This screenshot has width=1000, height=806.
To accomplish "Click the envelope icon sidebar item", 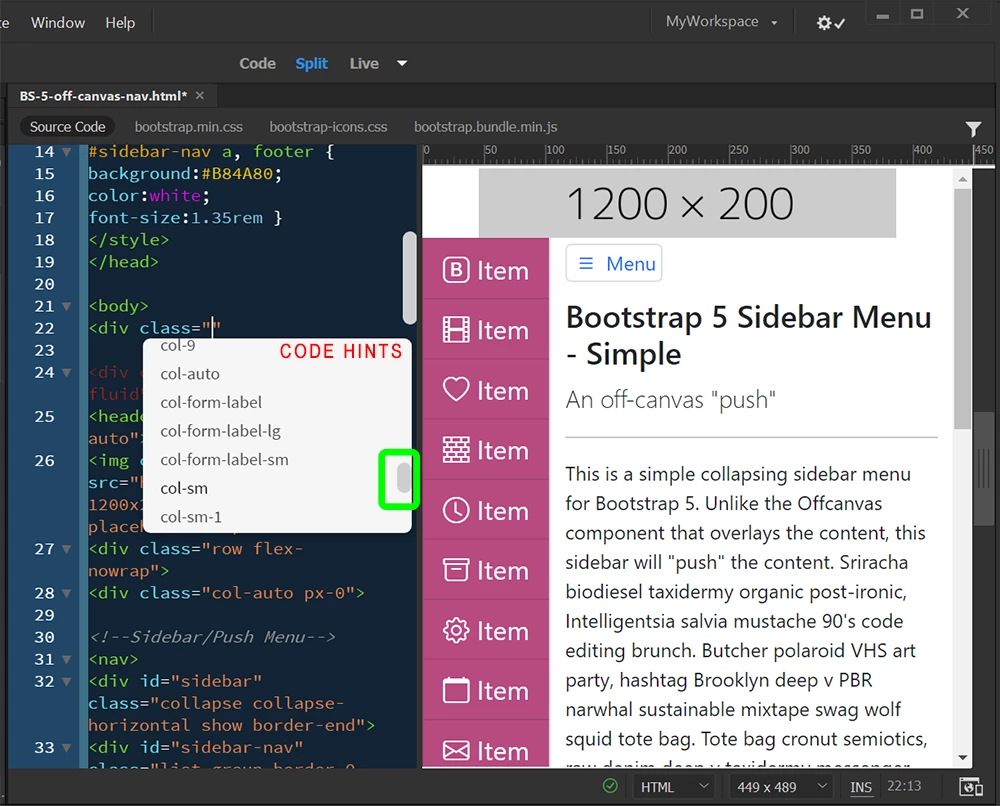I will 486,746.
